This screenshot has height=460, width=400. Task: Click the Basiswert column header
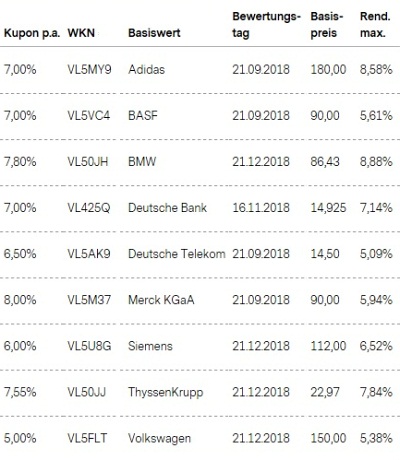154,33
